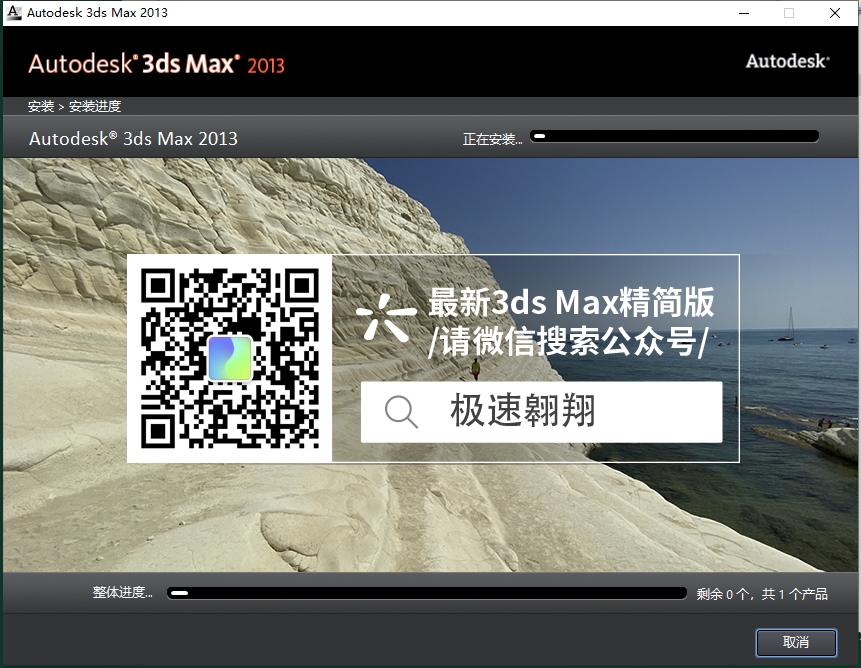
Task: Click the magnifier icon in search box
Action: (x=401, y=412)
